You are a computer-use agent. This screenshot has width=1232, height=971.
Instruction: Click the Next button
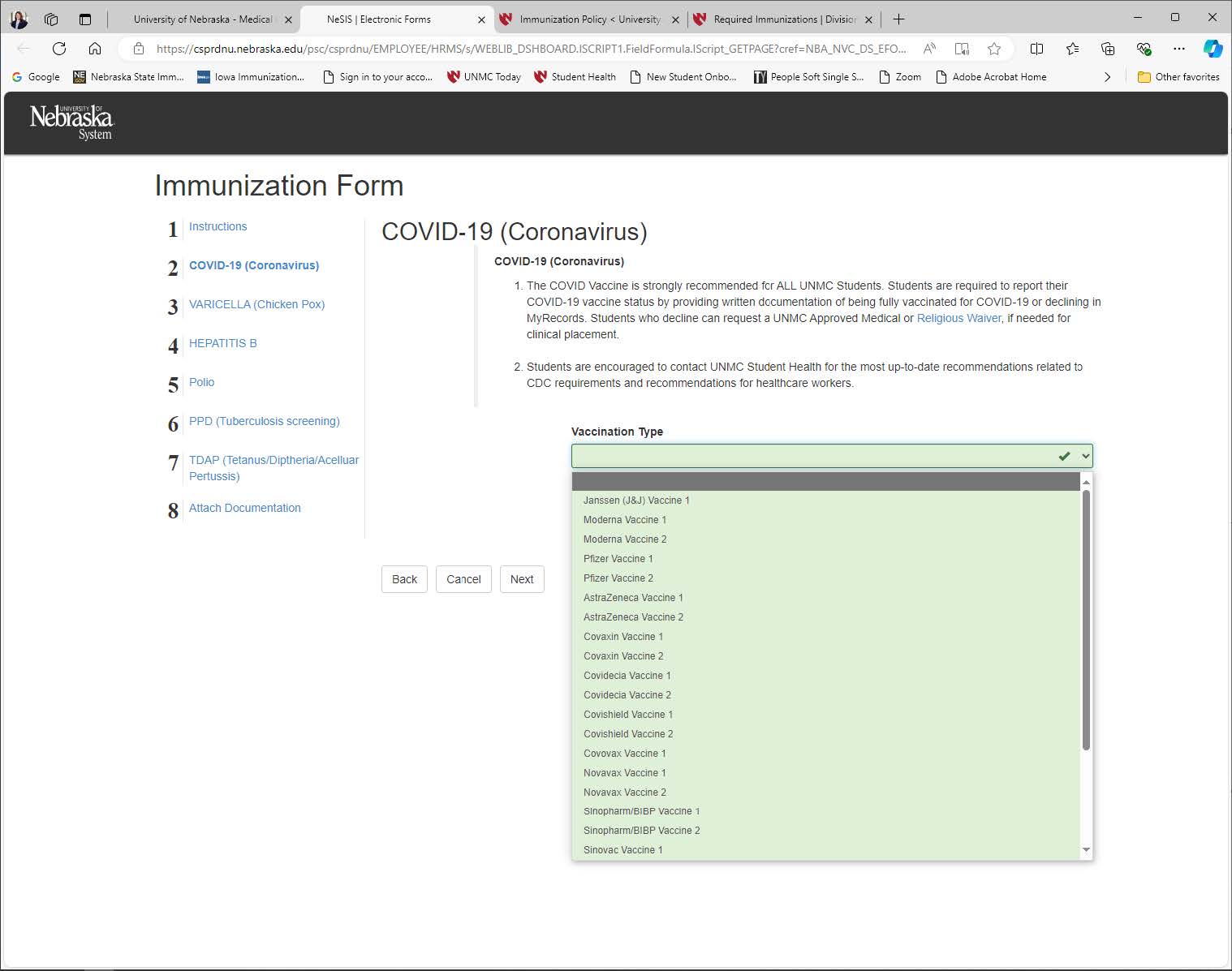pyautogui.click(x=522, y=578)
